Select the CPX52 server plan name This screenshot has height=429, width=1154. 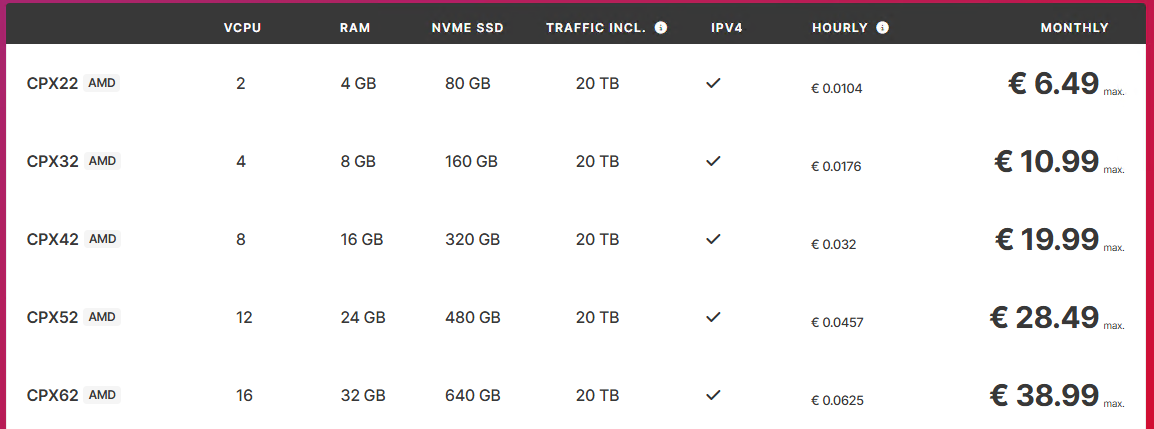(52, 317)
